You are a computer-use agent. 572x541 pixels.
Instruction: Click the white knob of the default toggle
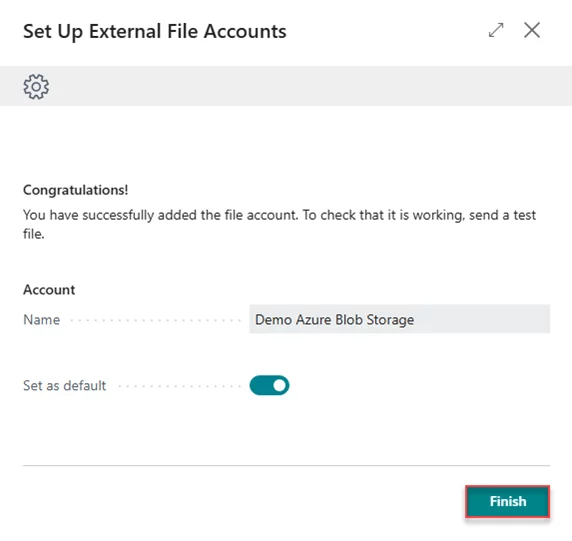(279, 386)
